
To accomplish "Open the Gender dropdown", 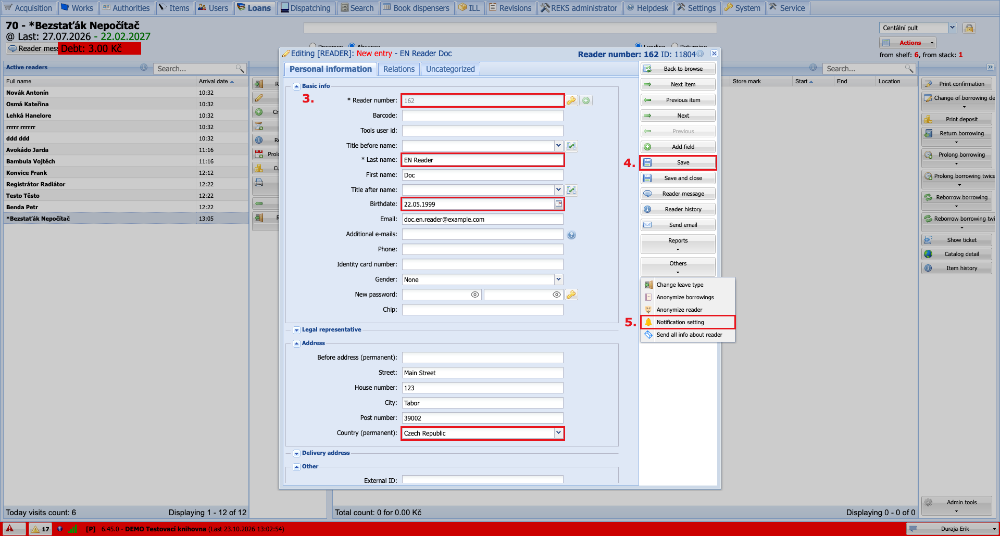I will [x=559, y=279].
